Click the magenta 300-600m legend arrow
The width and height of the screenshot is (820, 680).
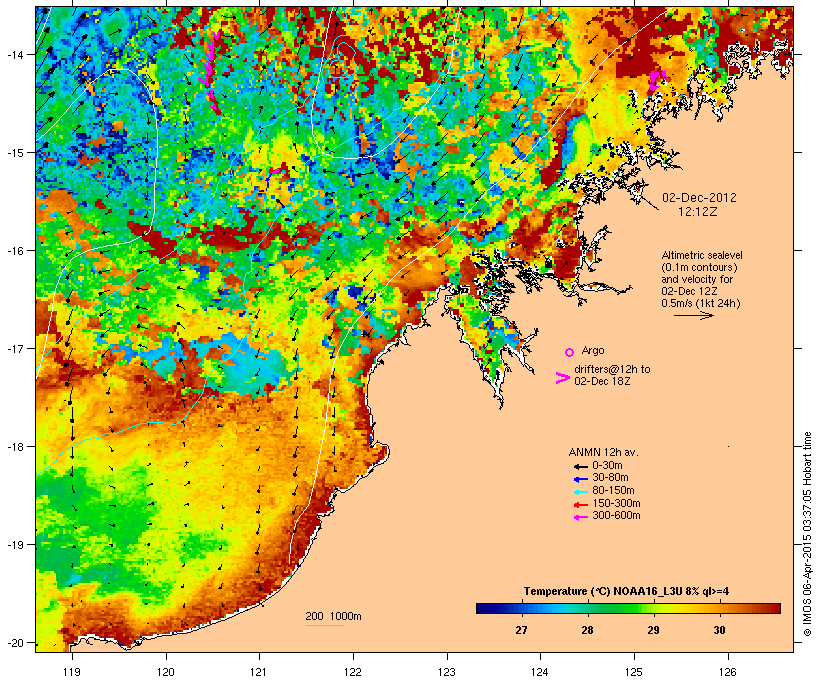click(580, 517)
